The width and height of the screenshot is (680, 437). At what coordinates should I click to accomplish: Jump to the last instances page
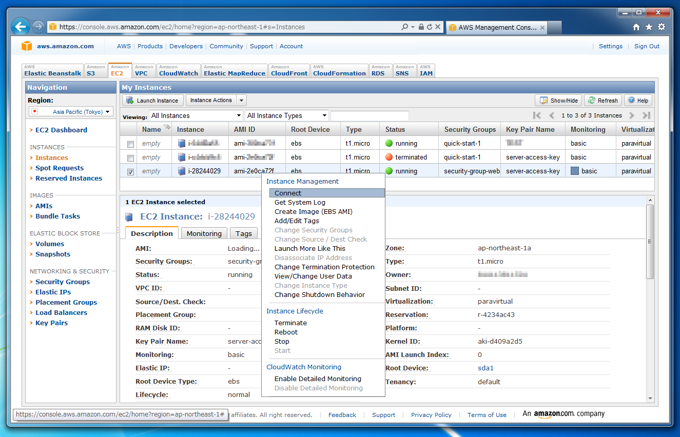click(x=646, y=115)
